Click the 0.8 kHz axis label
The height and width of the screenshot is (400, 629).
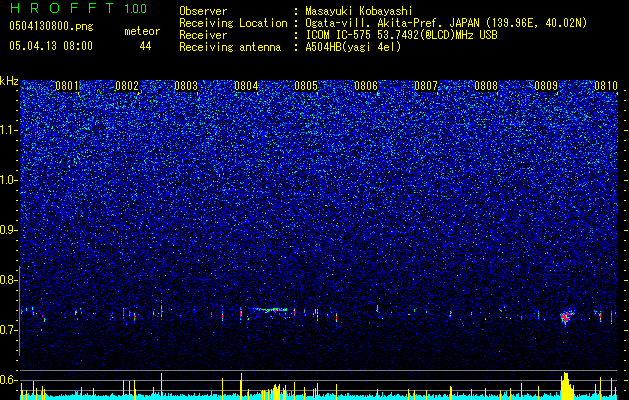[8, 280]
